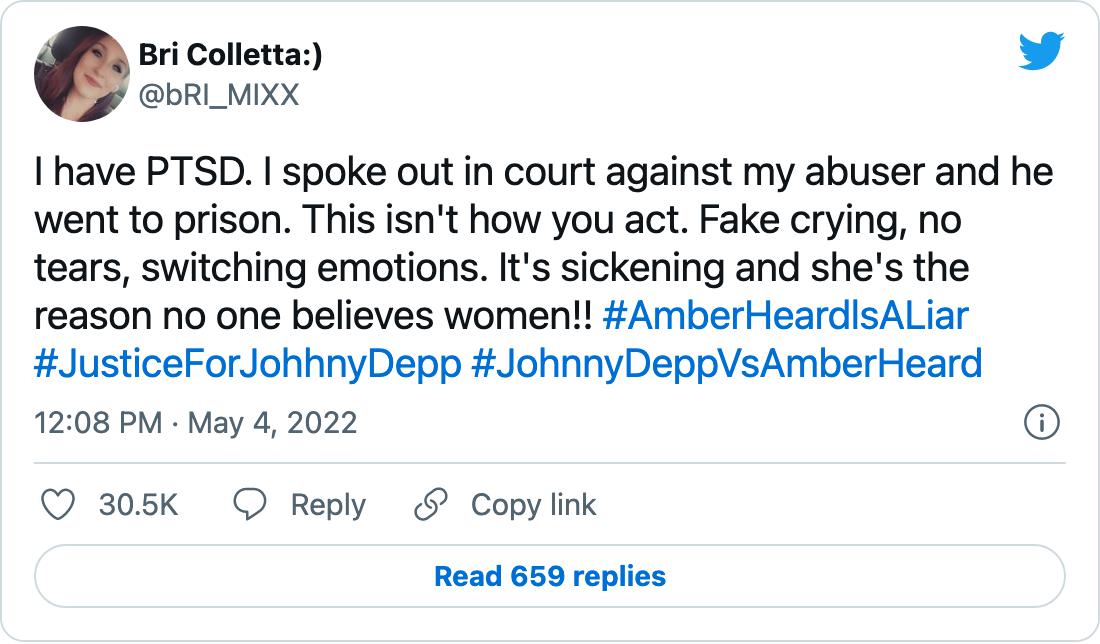Click the May 4, 2022 date text
The width and height of the screenshot is (1100, 644).
point(272,423)
